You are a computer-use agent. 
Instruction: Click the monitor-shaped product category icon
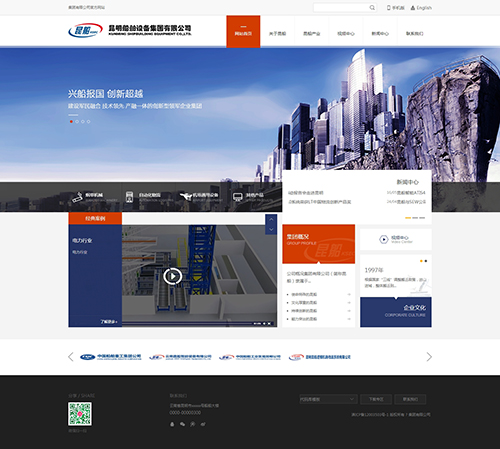tap(238, 197)
